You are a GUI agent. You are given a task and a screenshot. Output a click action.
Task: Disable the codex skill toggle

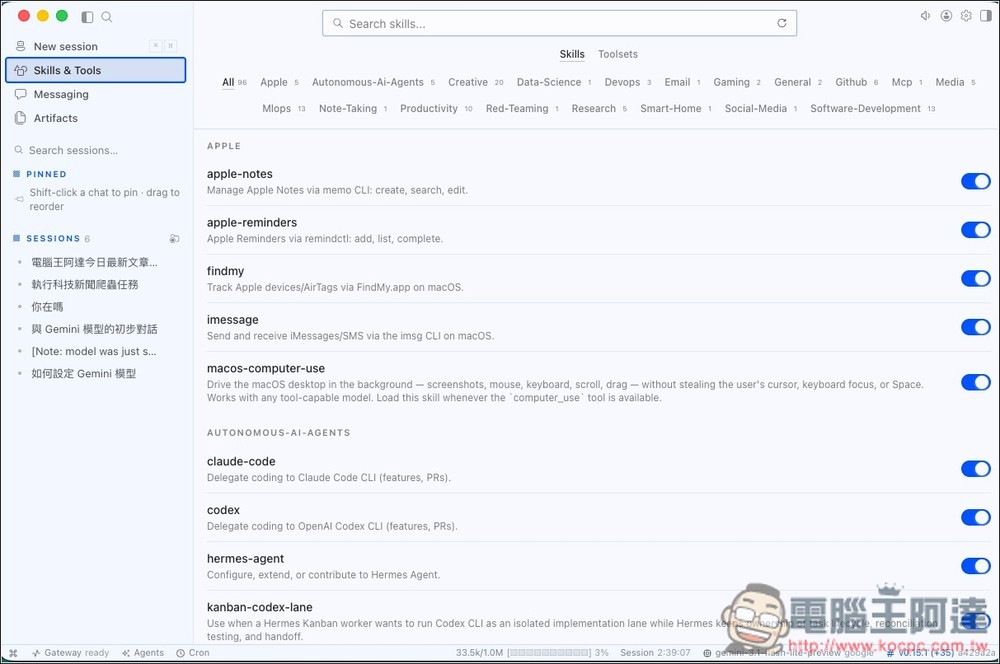pyautogui.click(x=976, y=517)
